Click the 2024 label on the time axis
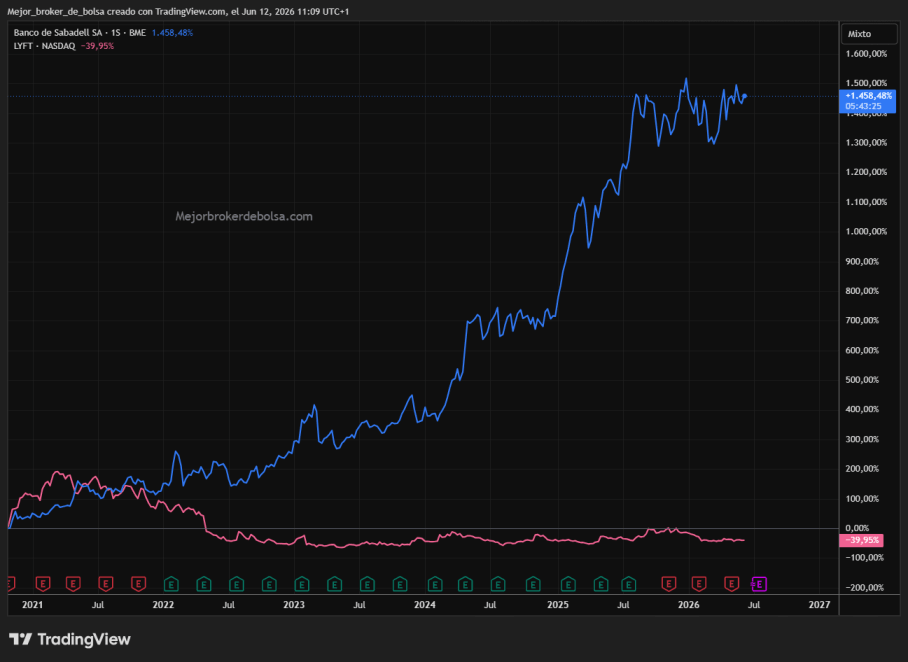 point(424,605)
